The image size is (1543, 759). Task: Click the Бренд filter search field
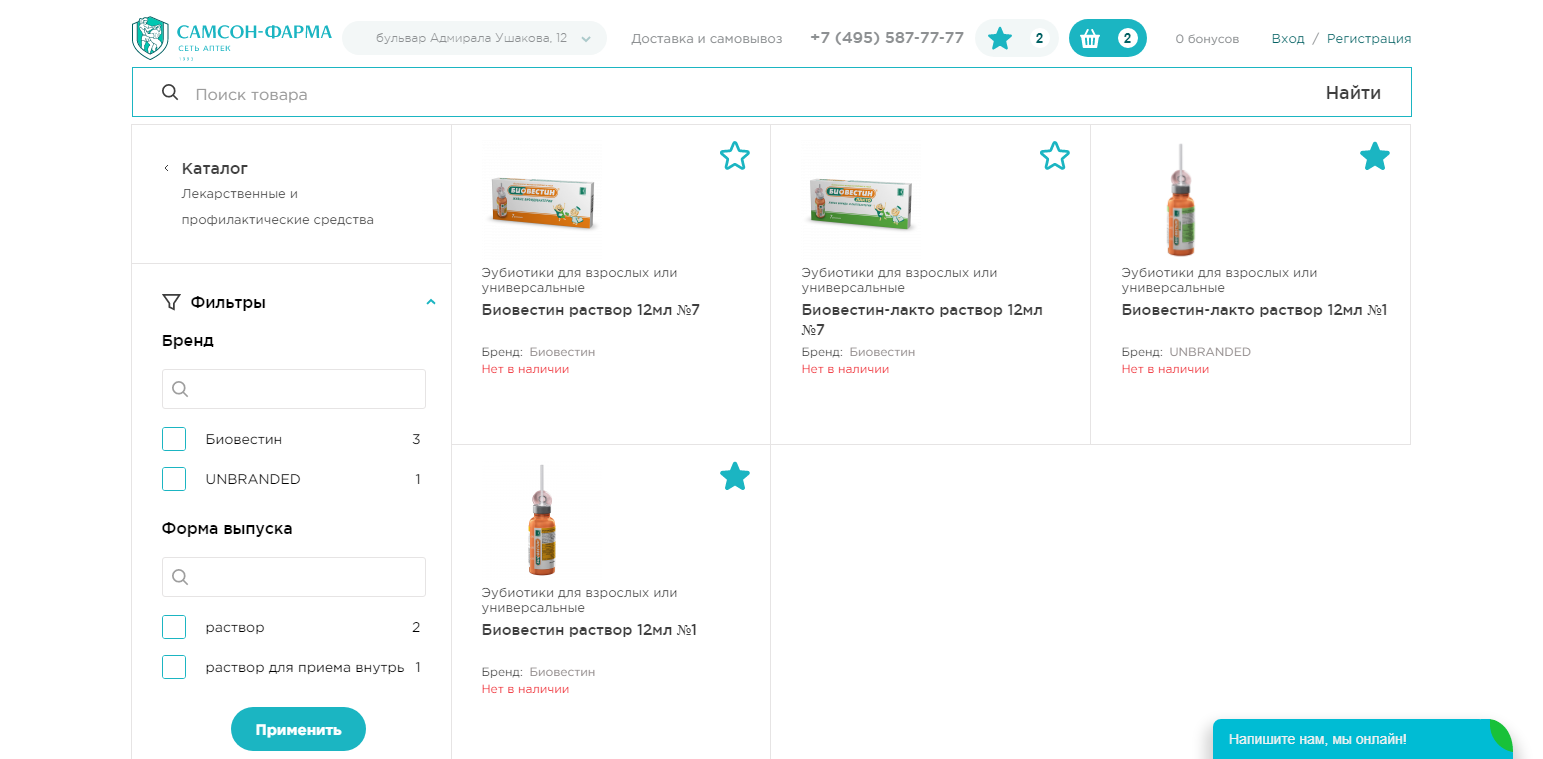pos(294,389)
